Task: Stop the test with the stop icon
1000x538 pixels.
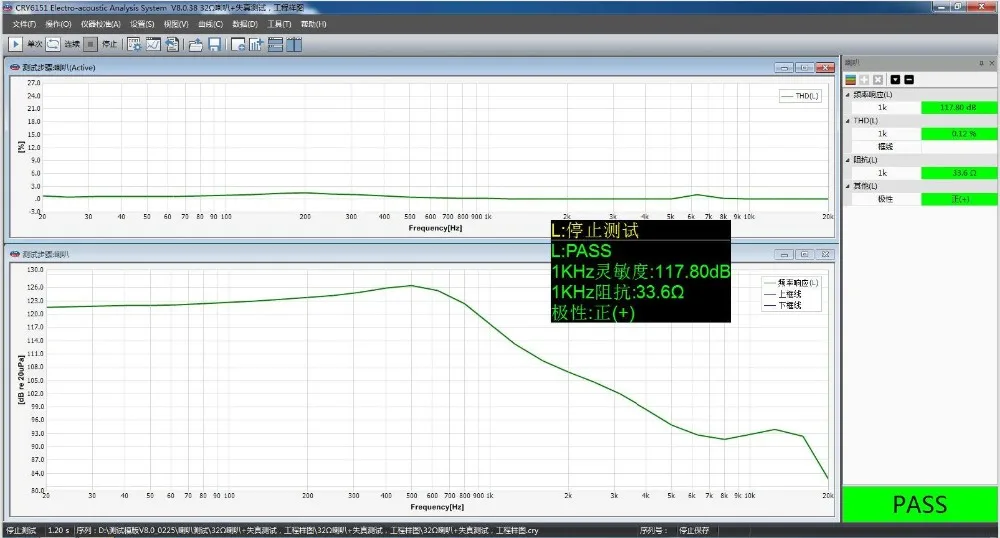Action: coord(91,44)
